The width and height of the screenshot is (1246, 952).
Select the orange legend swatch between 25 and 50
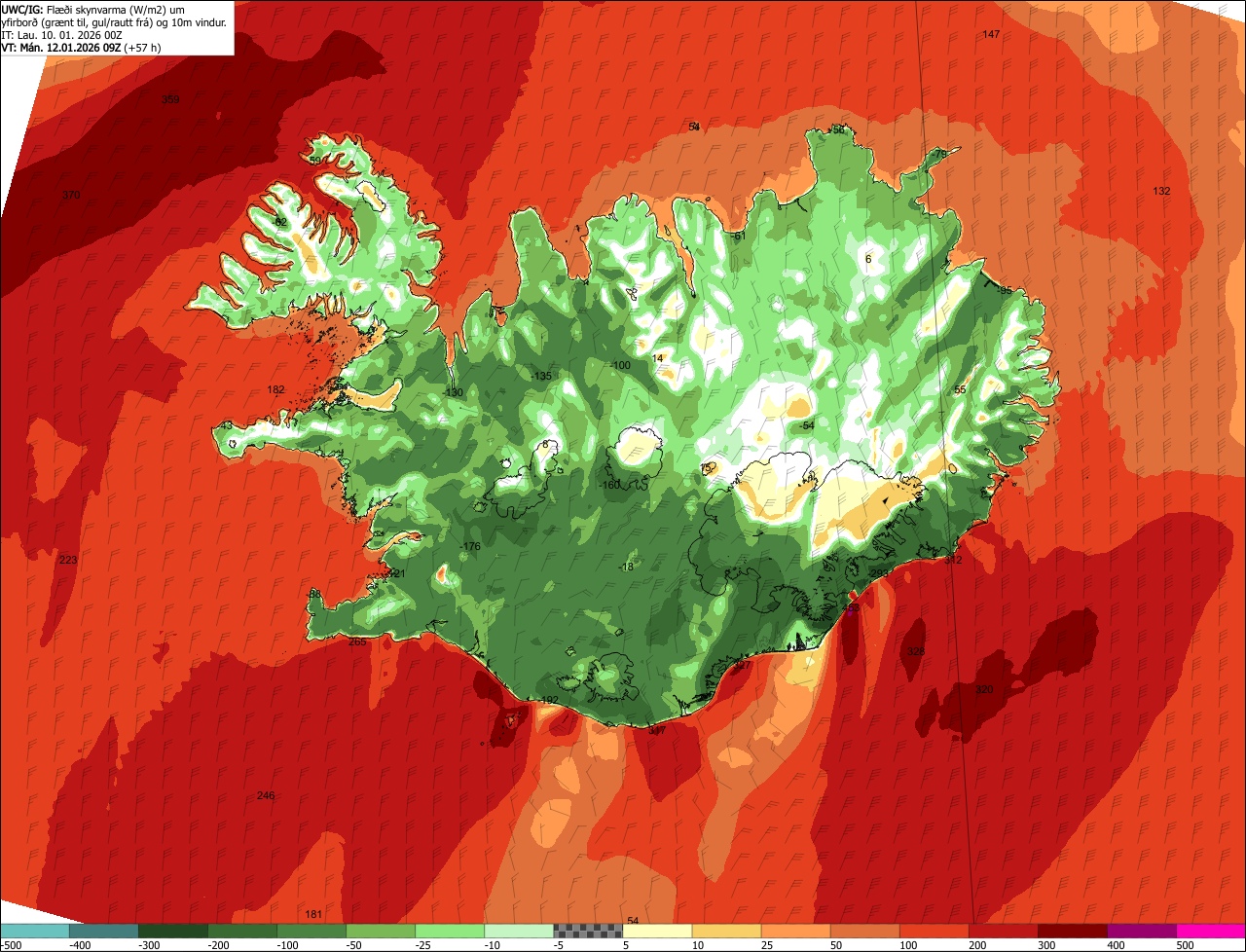[796, 931]
